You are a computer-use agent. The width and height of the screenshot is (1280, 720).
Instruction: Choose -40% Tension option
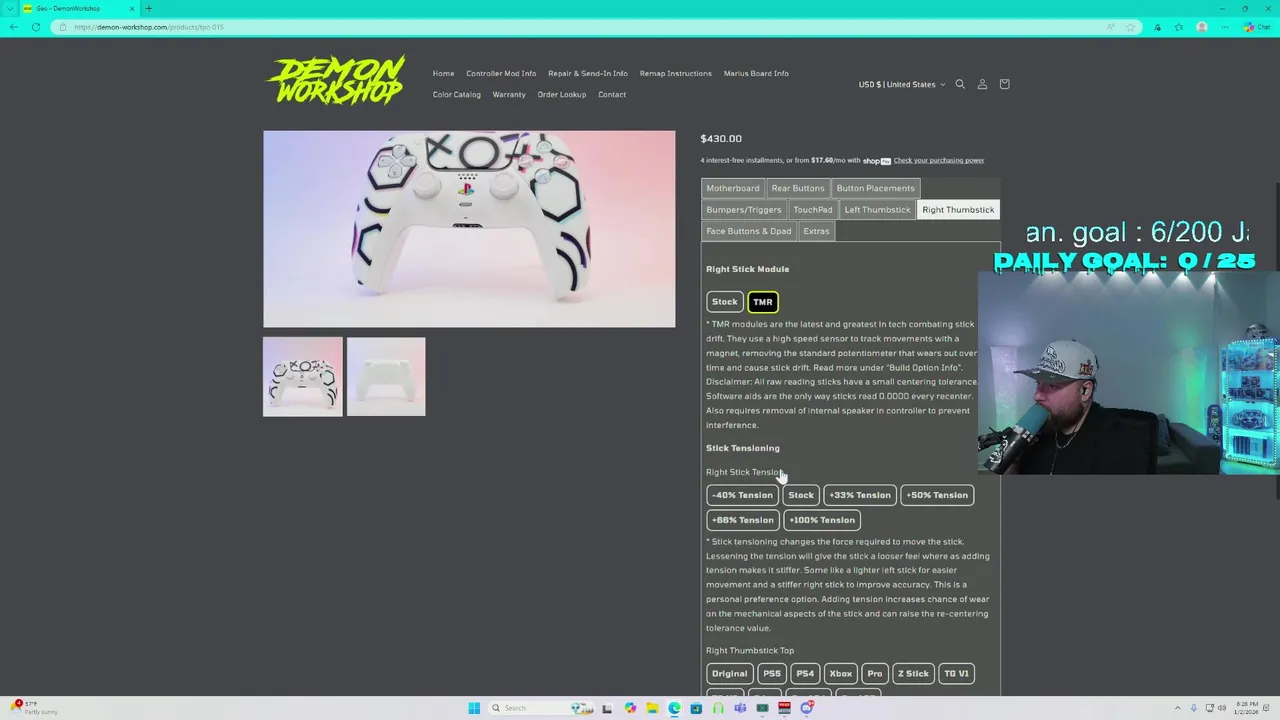point(742,495)
